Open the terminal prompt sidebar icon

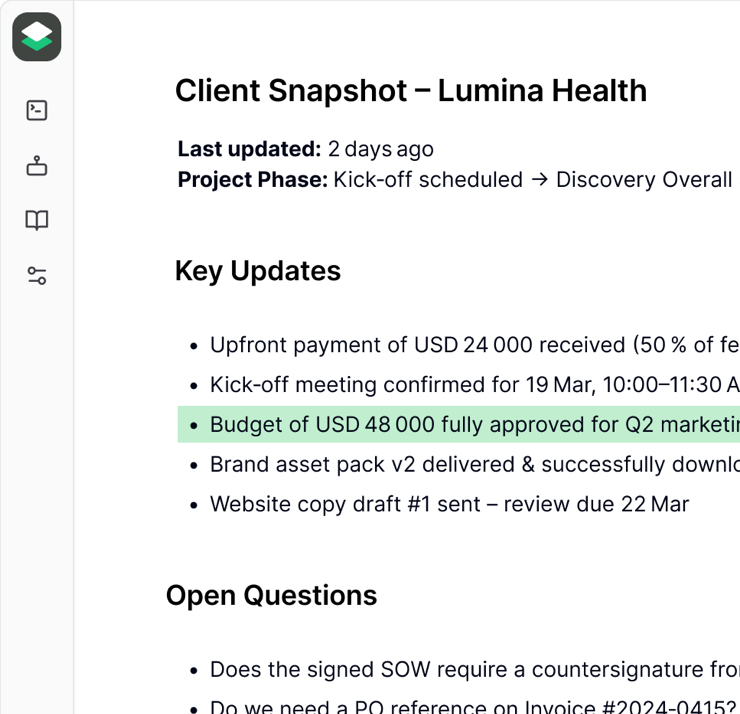pyautogui.click(x=37, y=110)
